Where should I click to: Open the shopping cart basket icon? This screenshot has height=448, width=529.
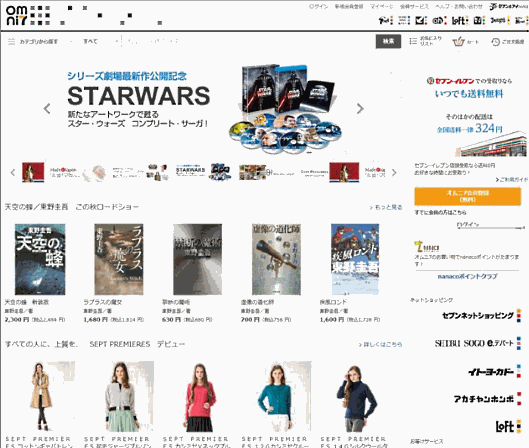(458, 41)
